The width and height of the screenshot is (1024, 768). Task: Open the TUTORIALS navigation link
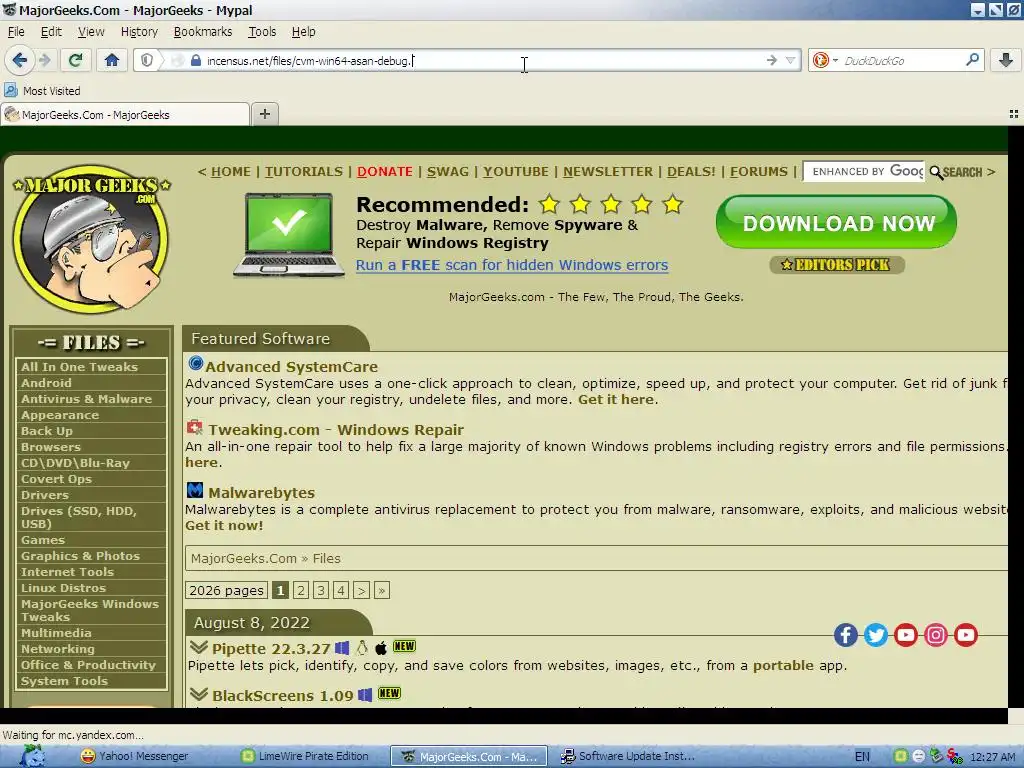pyautogui.click(x=304, y=172)
